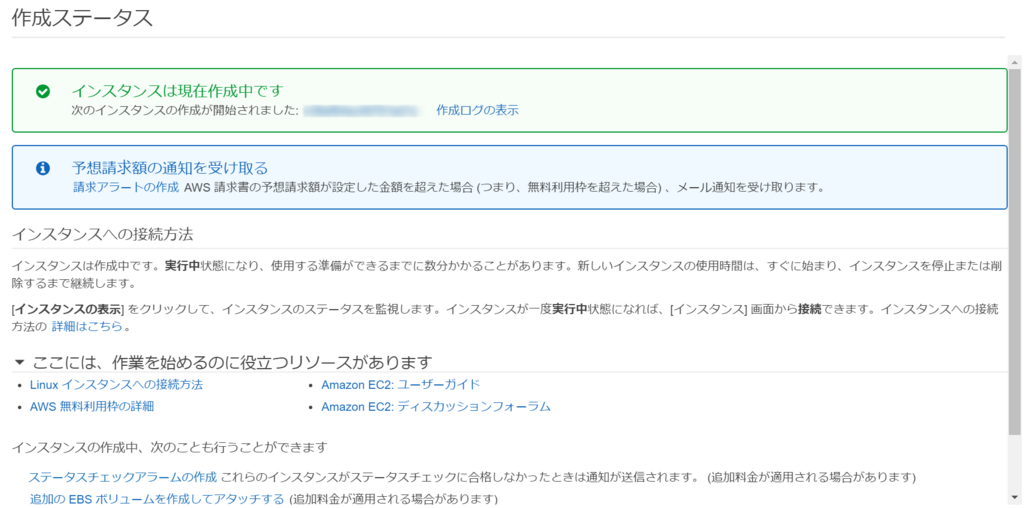Open the 詳細はこちら link
The image size is (1024, 508).
pos(87,326)
